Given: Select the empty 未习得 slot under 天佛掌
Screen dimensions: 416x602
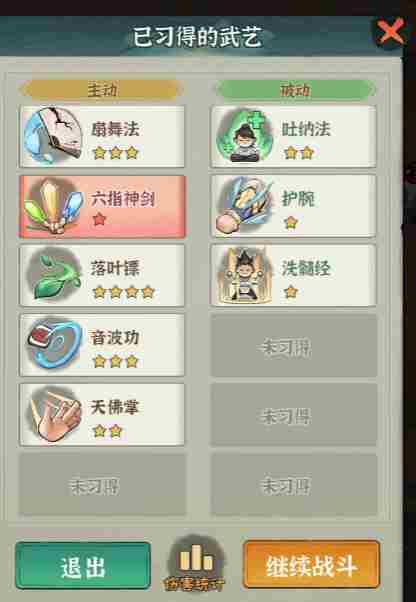Looking at the screenshot, I should point(102,485).
